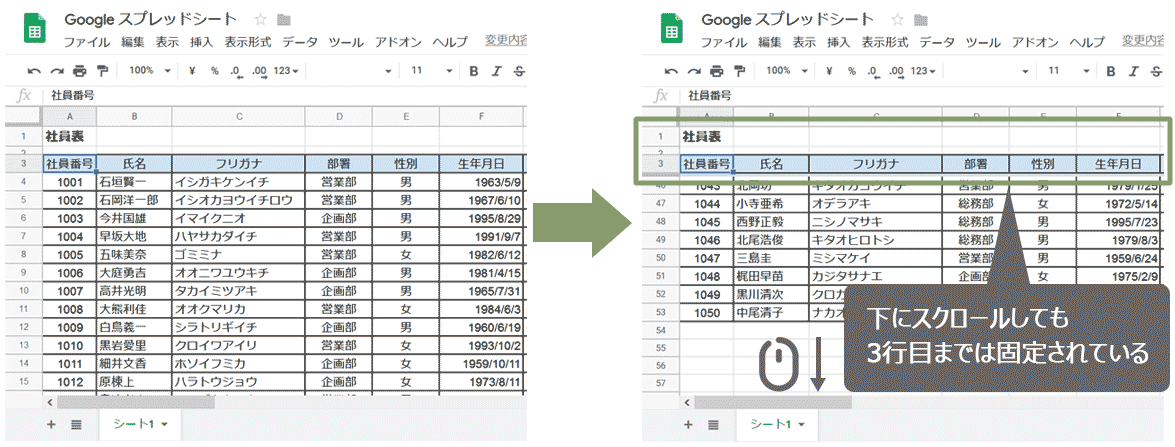Open the データ menu in left spreadsheet
Image resolution: width=1175 pixels, height=447 pixels.
pos(301,42)
